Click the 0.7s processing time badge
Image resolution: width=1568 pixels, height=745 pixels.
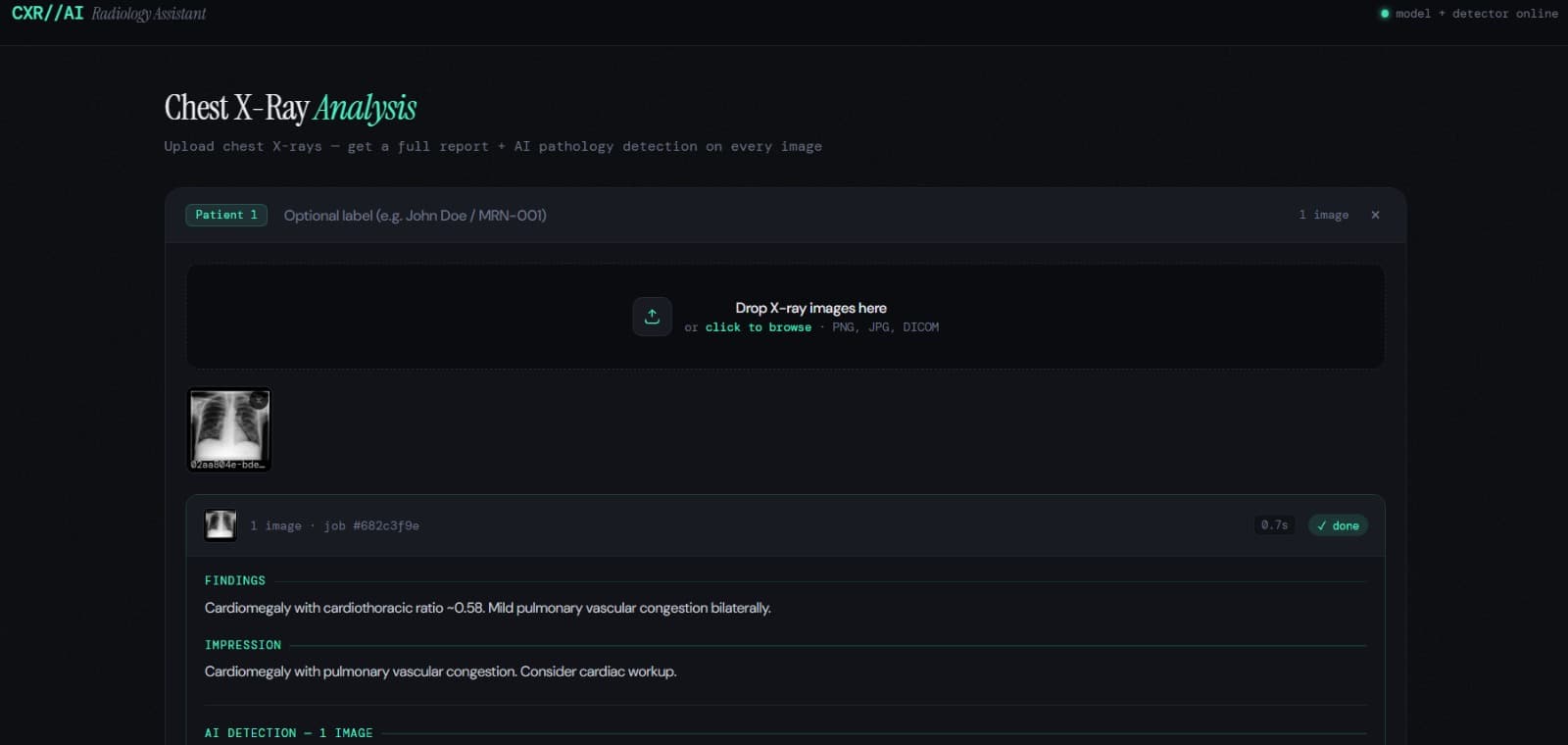(1274, 525)
